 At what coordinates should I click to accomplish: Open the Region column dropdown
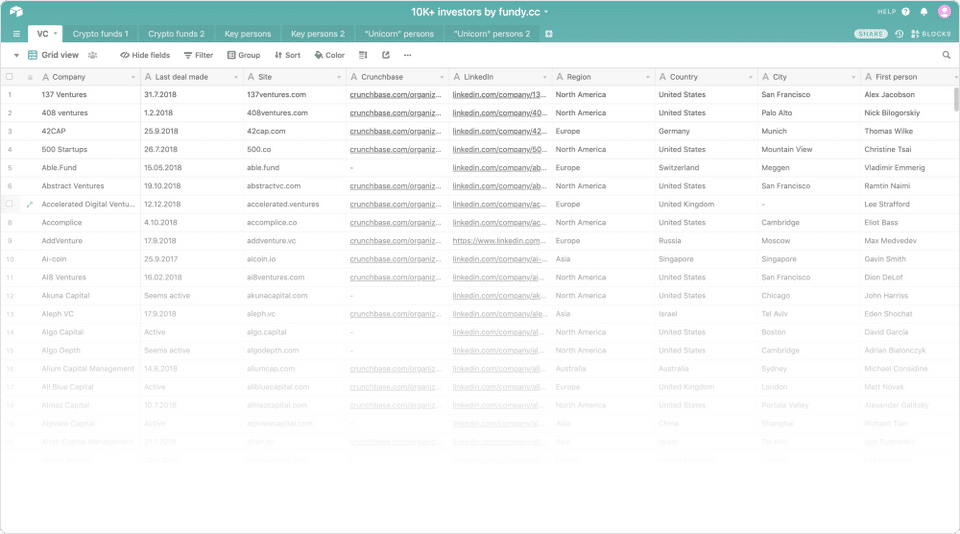tap(647, 77)
